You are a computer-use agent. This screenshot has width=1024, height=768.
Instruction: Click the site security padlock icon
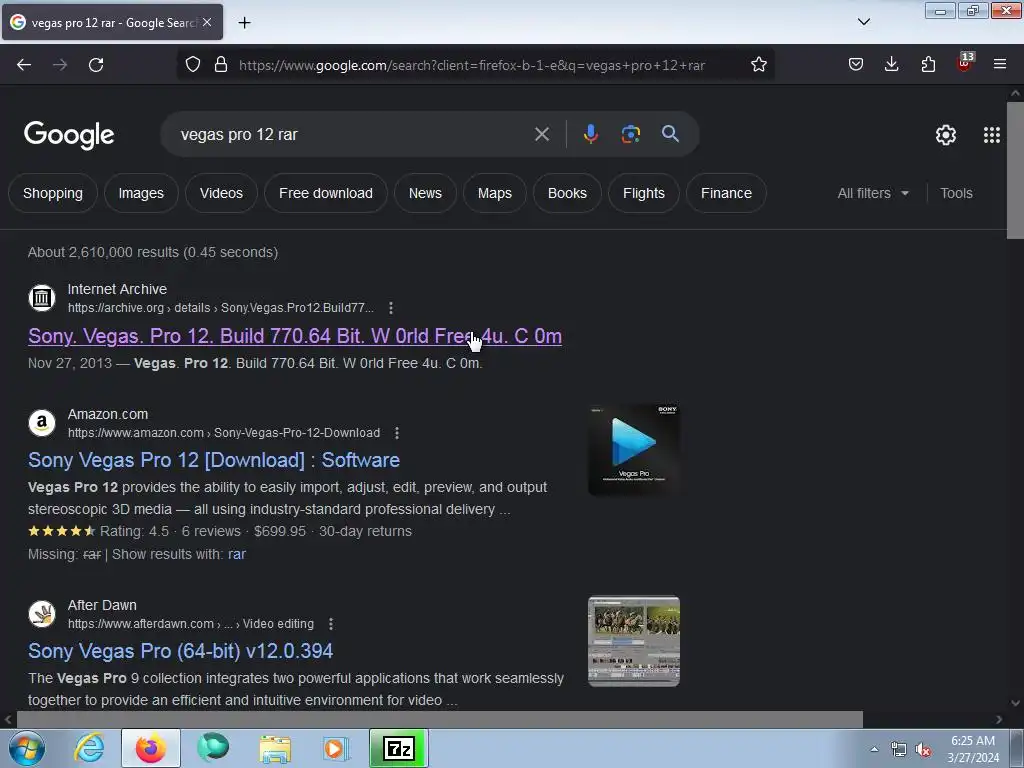221,65
